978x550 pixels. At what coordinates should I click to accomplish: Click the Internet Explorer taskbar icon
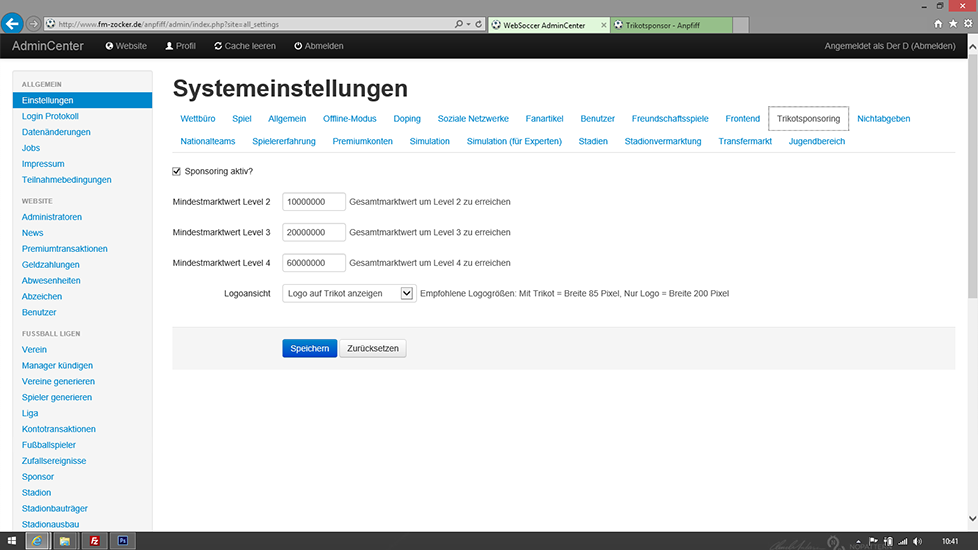(x=37, y=541)
